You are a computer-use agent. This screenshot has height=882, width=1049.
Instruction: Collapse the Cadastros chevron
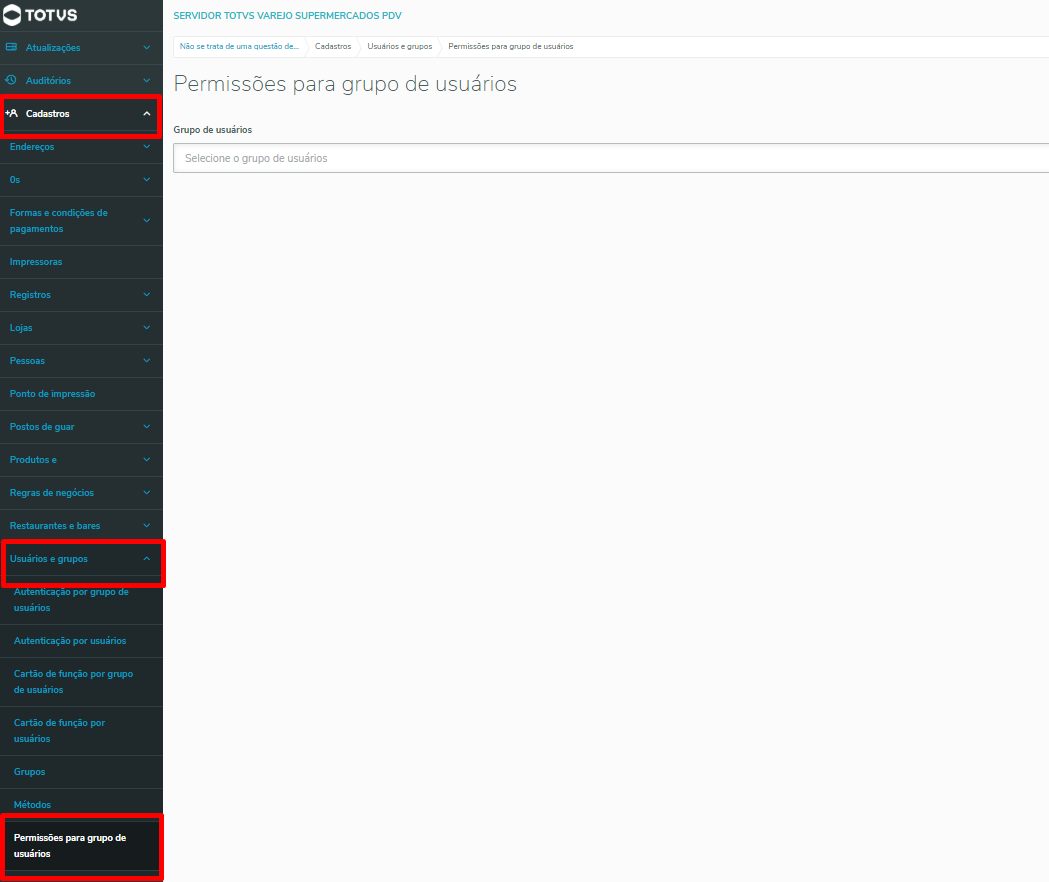(147, 114)
